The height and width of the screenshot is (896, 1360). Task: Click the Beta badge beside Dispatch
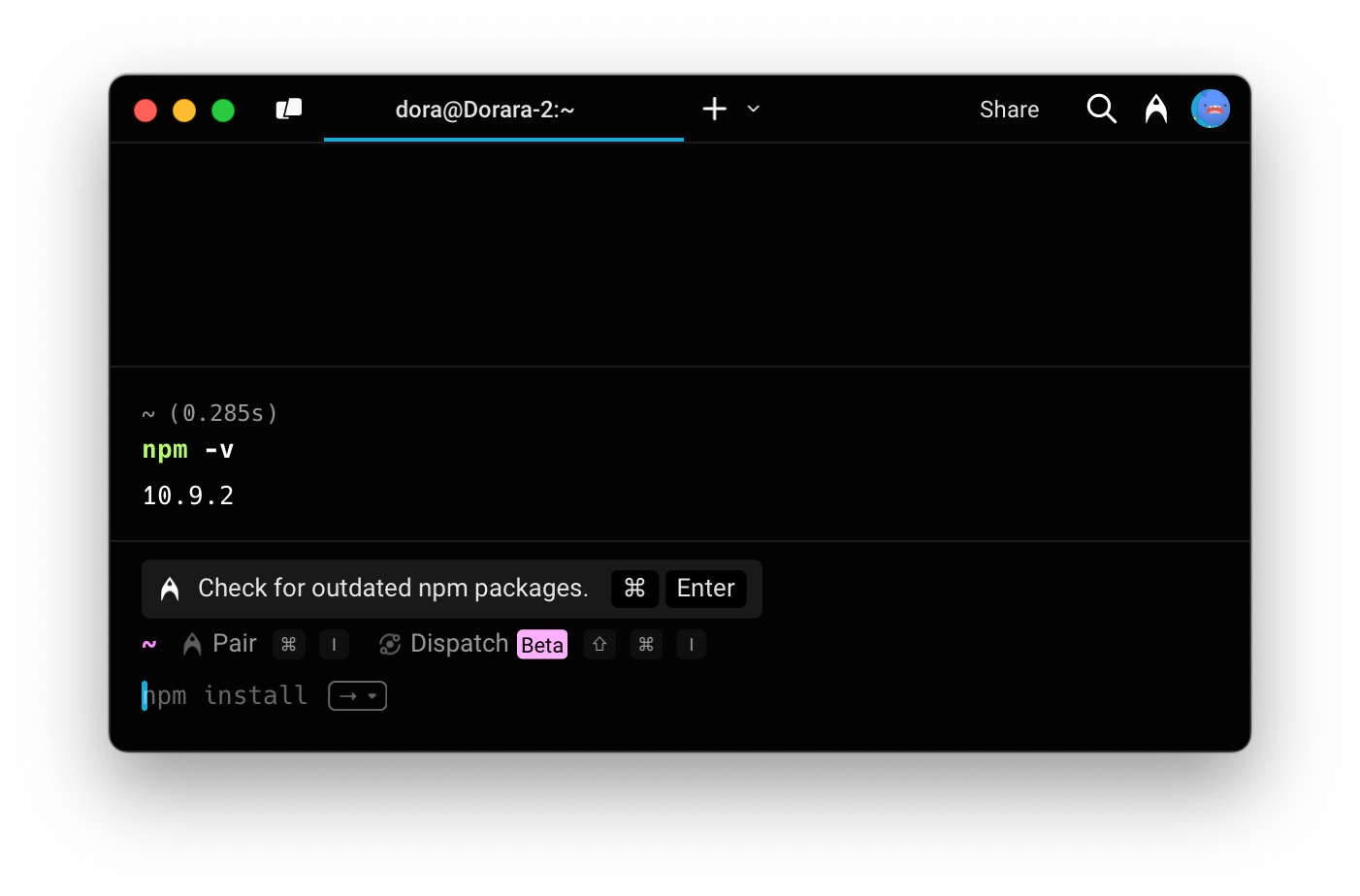coord(542,645)
